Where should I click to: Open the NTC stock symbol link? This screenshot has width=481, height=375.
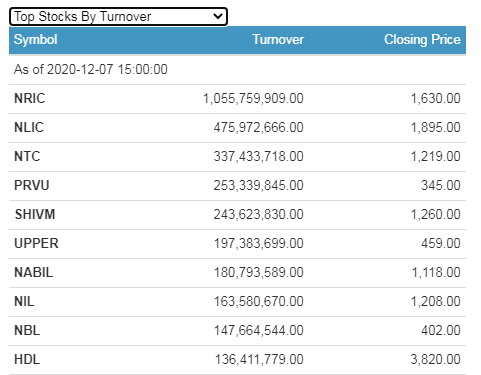(27, 157)
